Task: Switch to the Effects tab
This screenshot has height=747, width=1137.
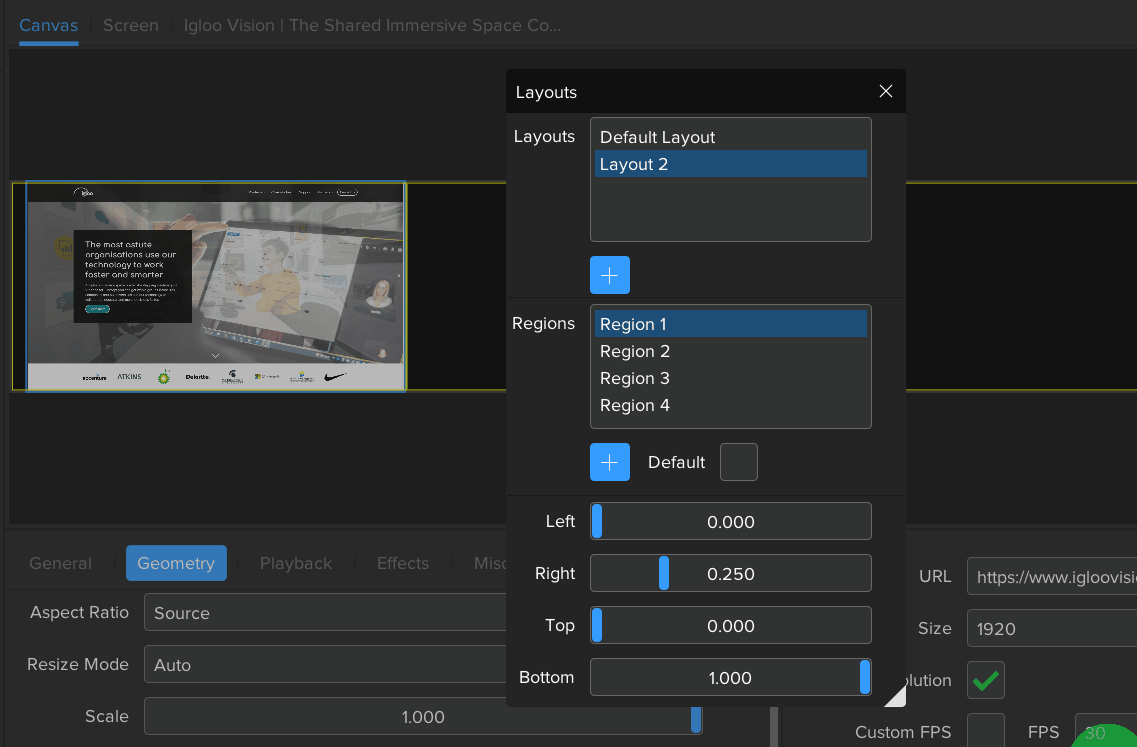Action: (402, 563)
